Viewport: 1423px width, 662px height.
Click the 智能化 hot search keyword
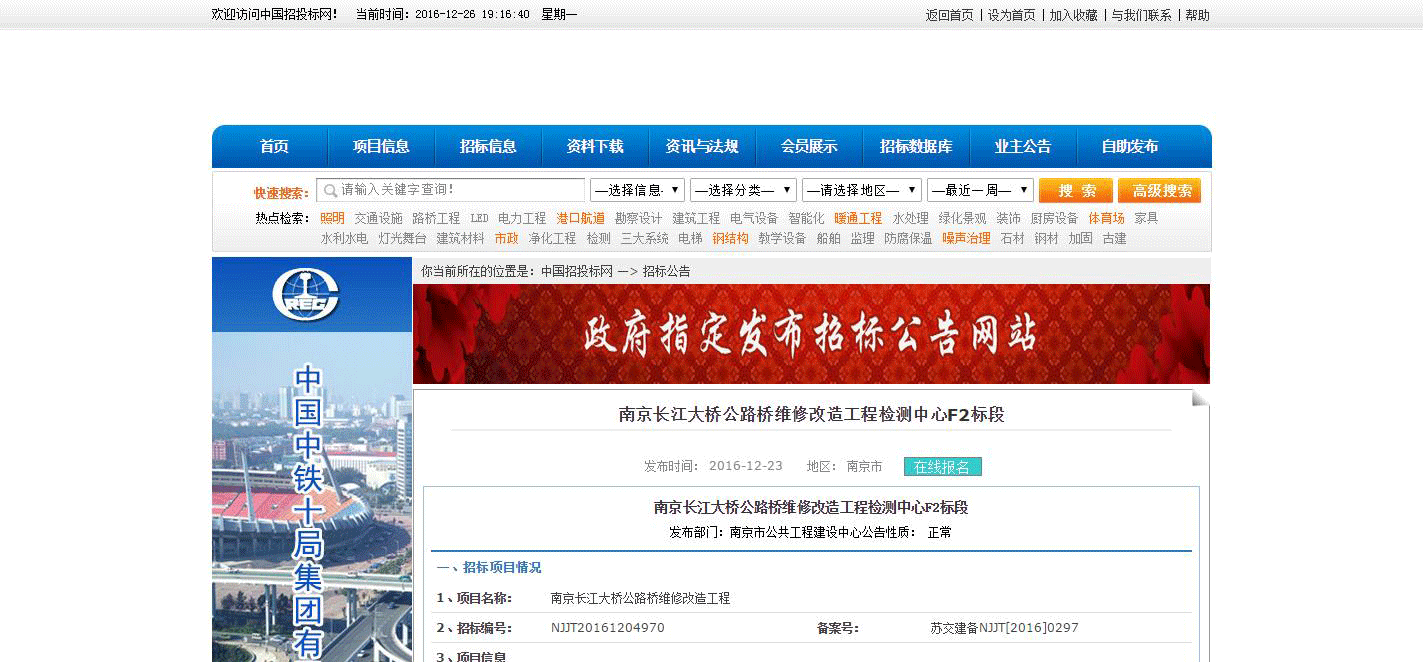coord(806,218)
